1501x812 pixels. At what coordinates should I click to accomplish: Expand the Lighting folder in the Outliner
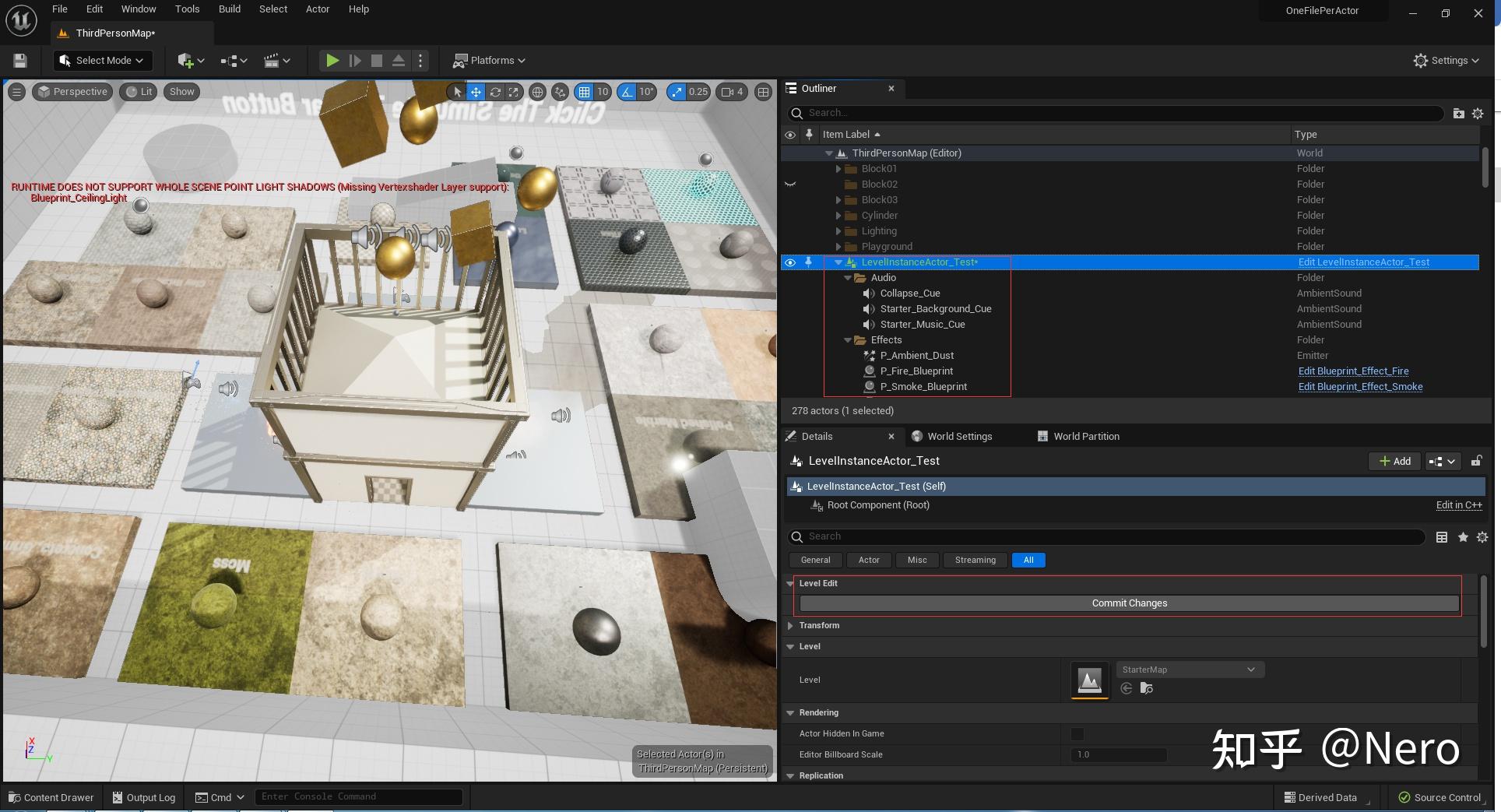coord(838,231)
